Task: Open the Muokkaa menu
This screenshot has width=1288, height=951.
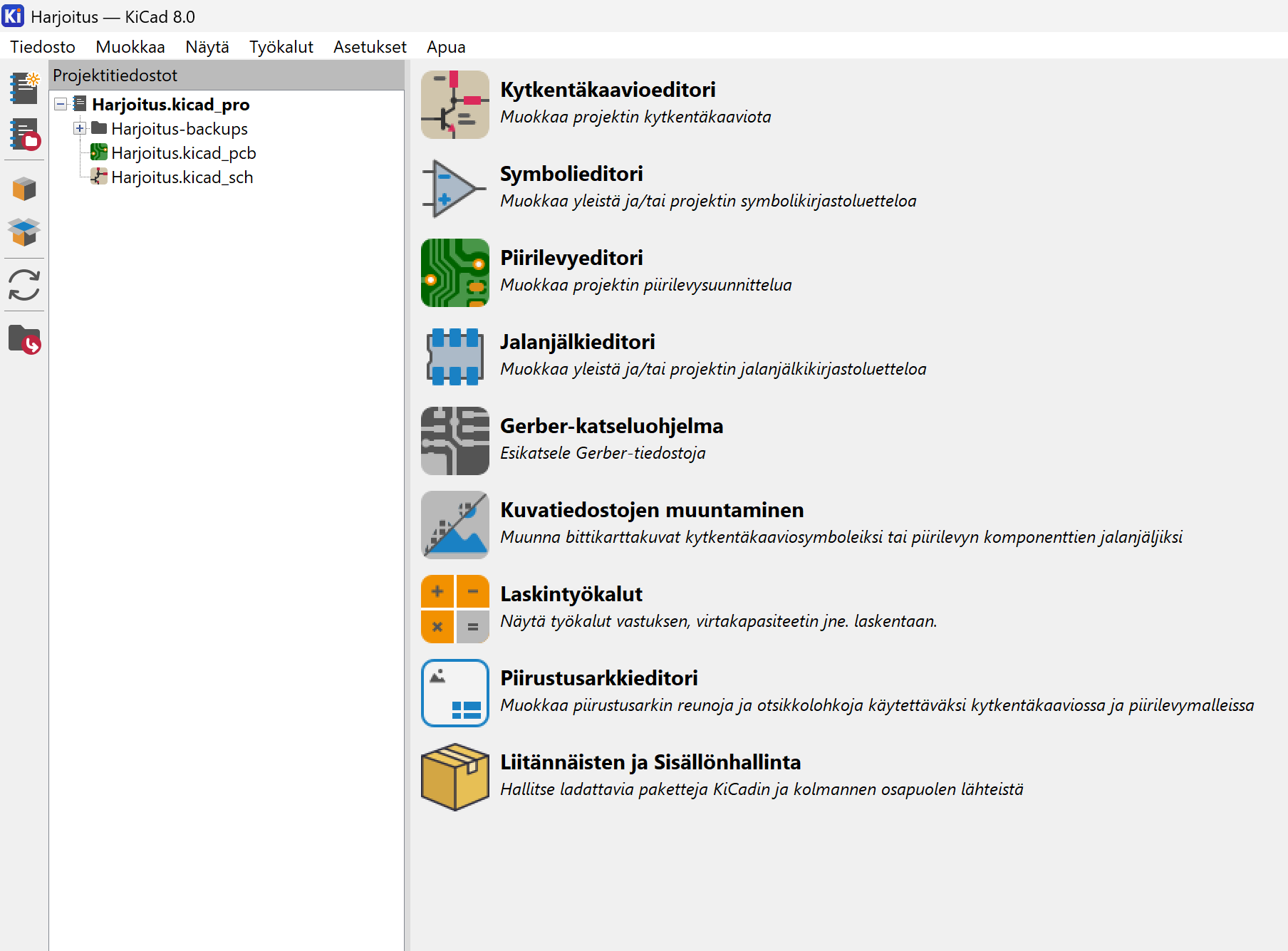Action: pos(130,47)
